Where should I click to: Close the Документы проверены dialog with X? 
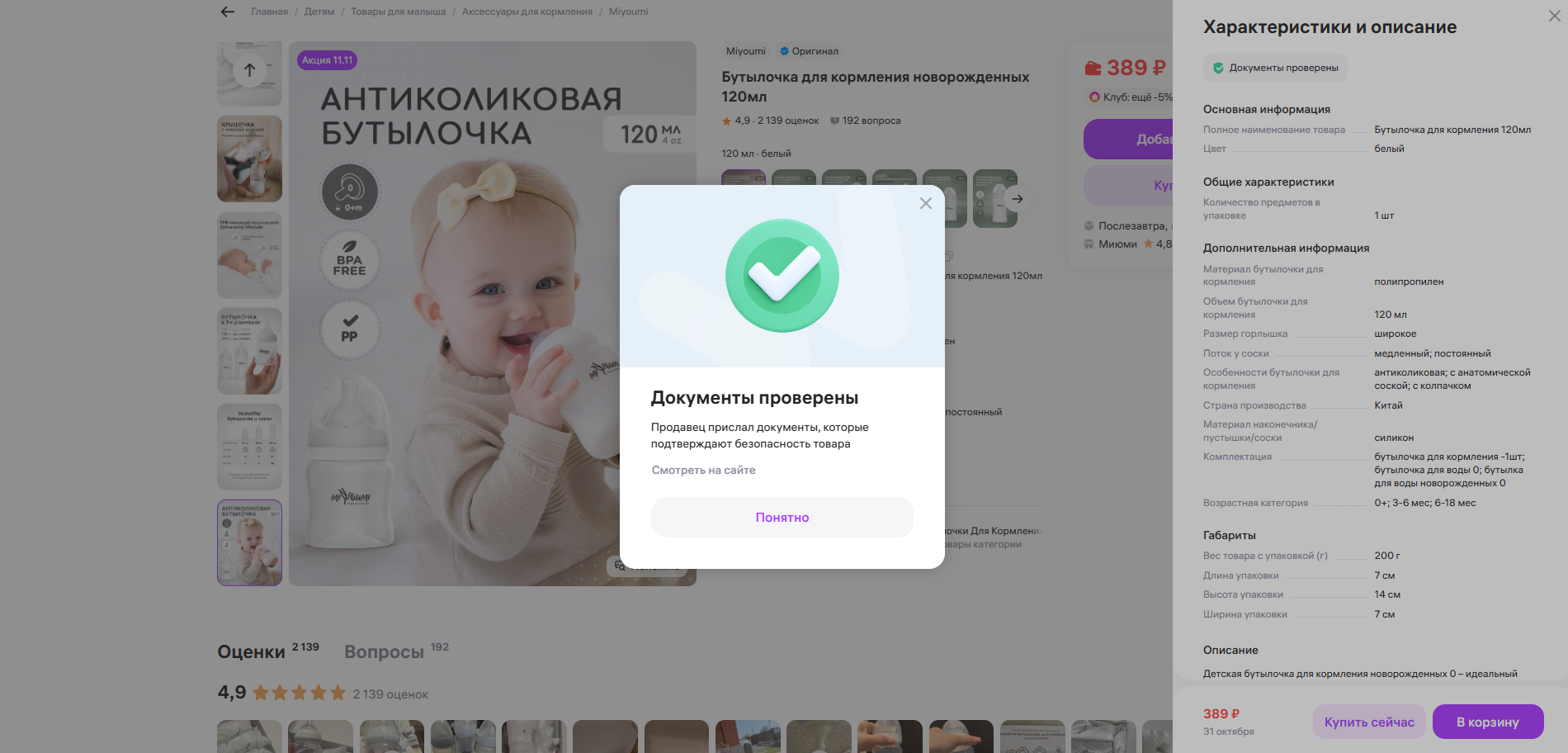(925, 203)
